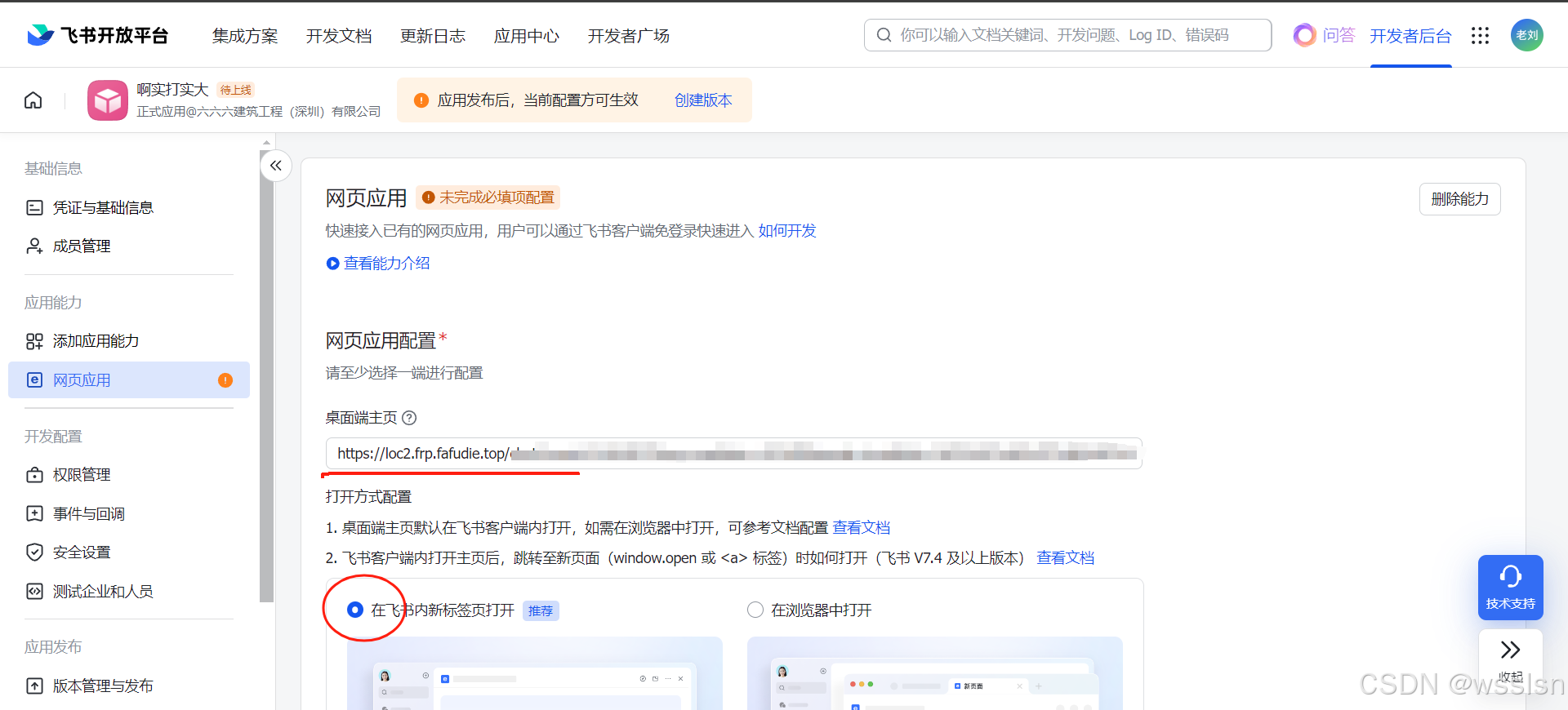Open 开发文档 top navigation
The height and width of the screenshot is (710, 1568).
pyautogui.click(x=339, y=36)
